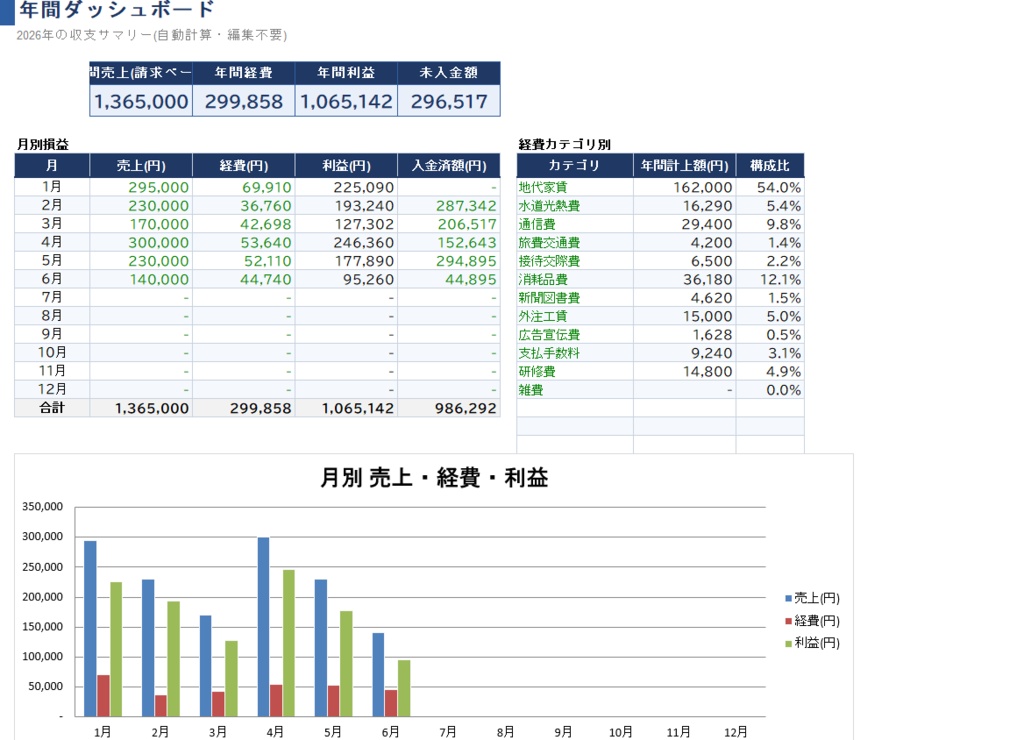
Task: Click the 12月 row label in monthly table
Action: pyautogui.click(x=52, y=389)
